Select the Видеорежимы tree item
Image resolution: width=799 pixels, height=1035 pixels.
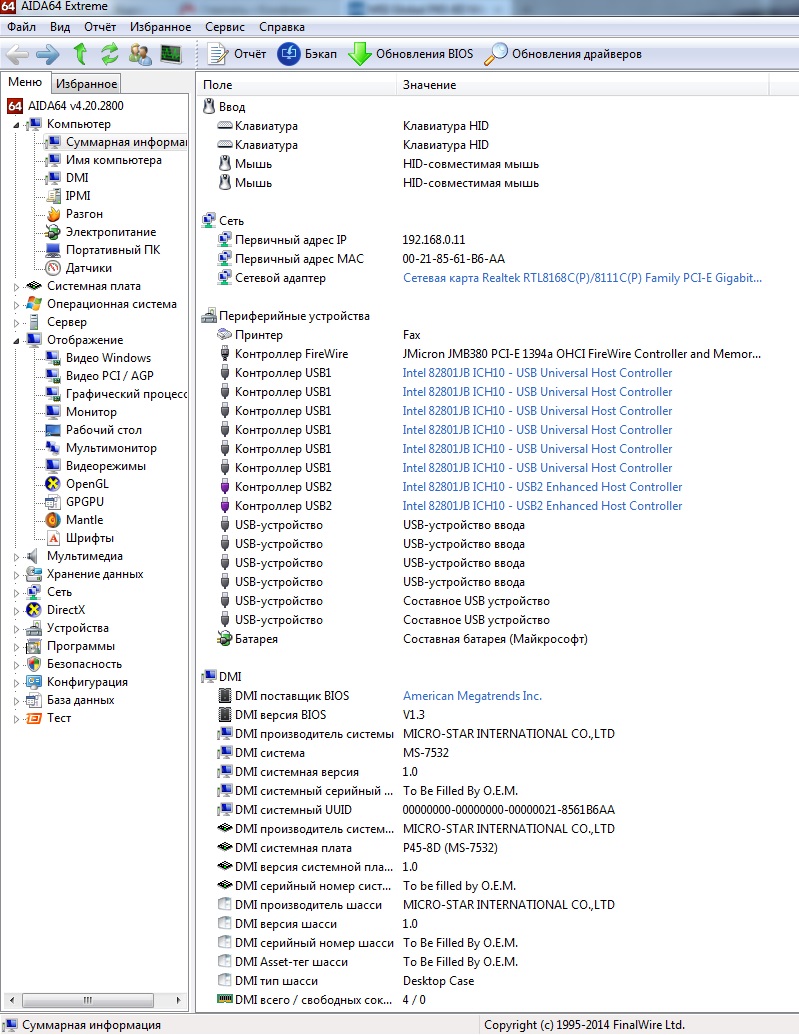(x=106, y=466)
